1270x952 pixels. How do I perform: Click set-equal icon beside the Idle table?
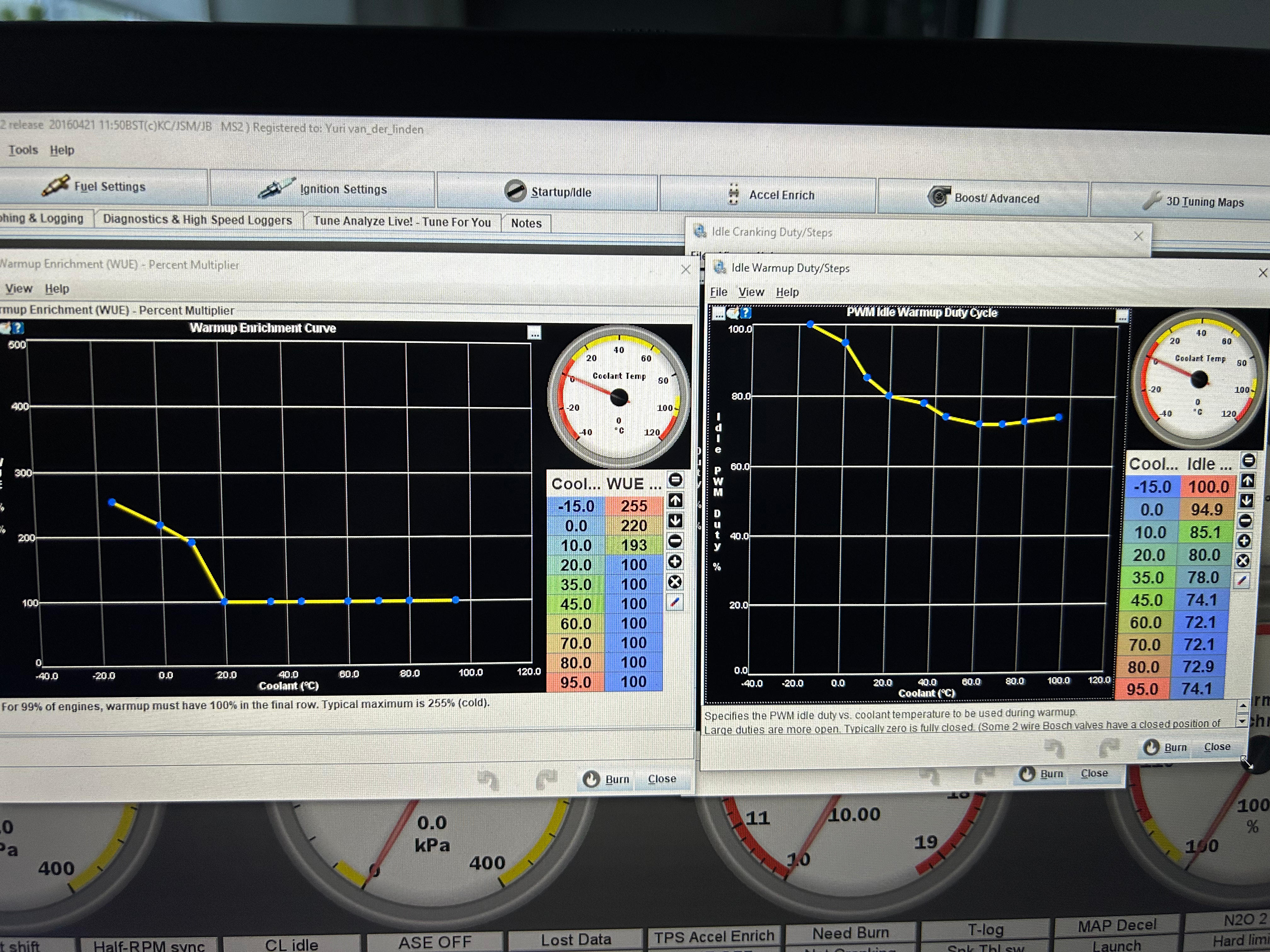(1248, 460)
